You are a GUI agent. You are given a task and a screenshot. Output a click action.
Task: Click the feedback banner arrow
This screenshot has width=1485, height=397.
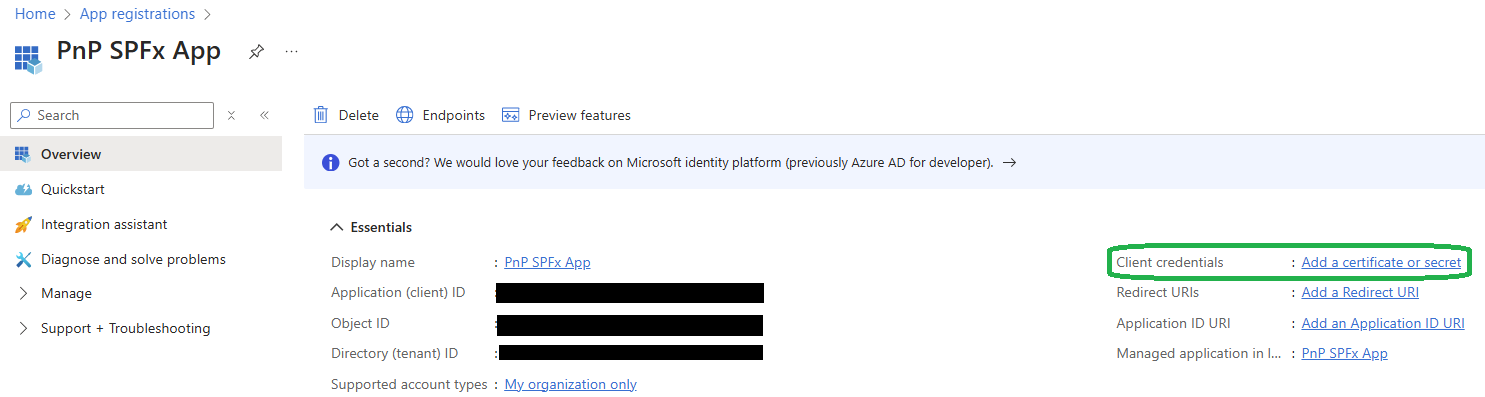(x=1009, y=162)
